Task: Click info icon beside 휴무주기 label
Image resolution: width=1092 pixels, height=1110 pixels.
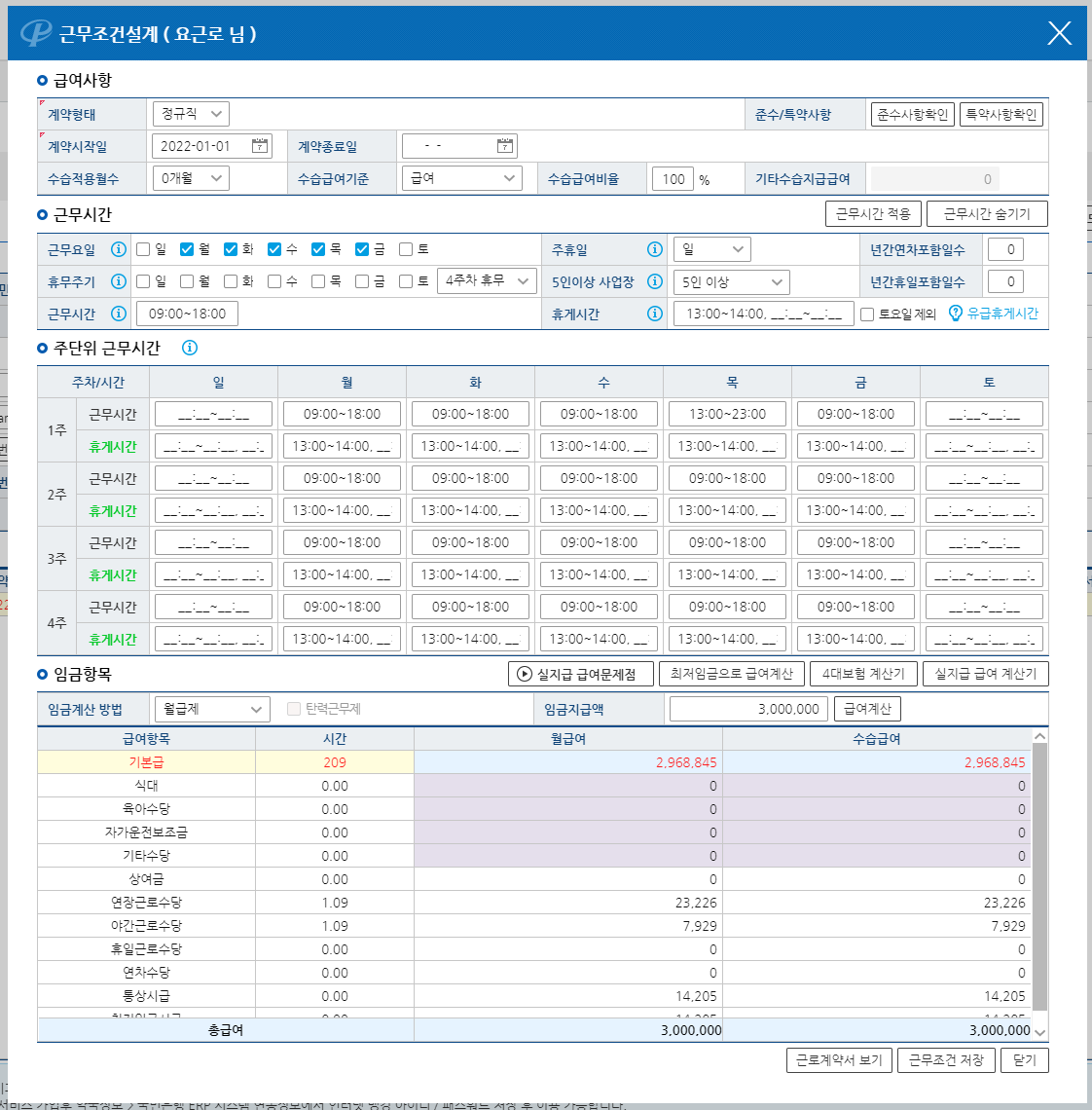Action: pos(119,281)
